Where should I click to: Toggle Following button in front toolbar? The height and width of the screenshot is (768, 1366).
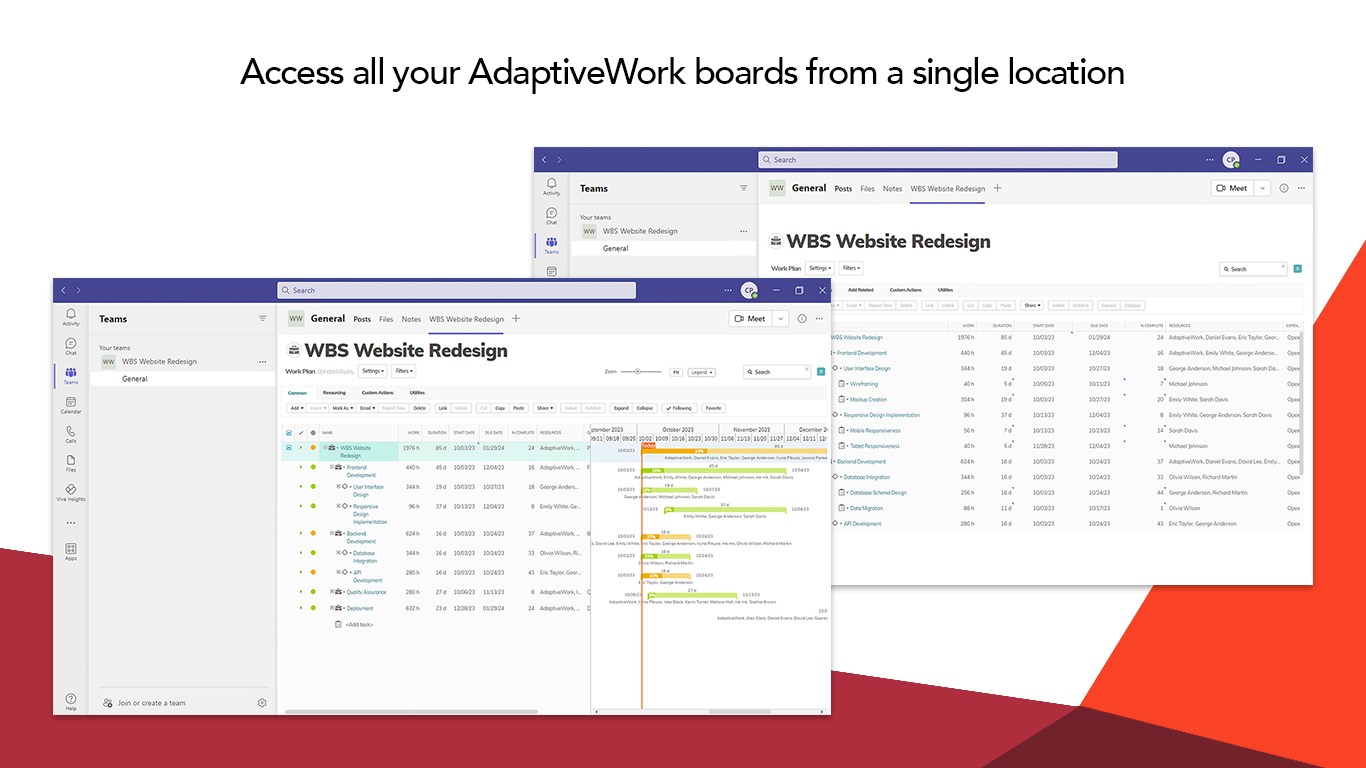[678, 408]
